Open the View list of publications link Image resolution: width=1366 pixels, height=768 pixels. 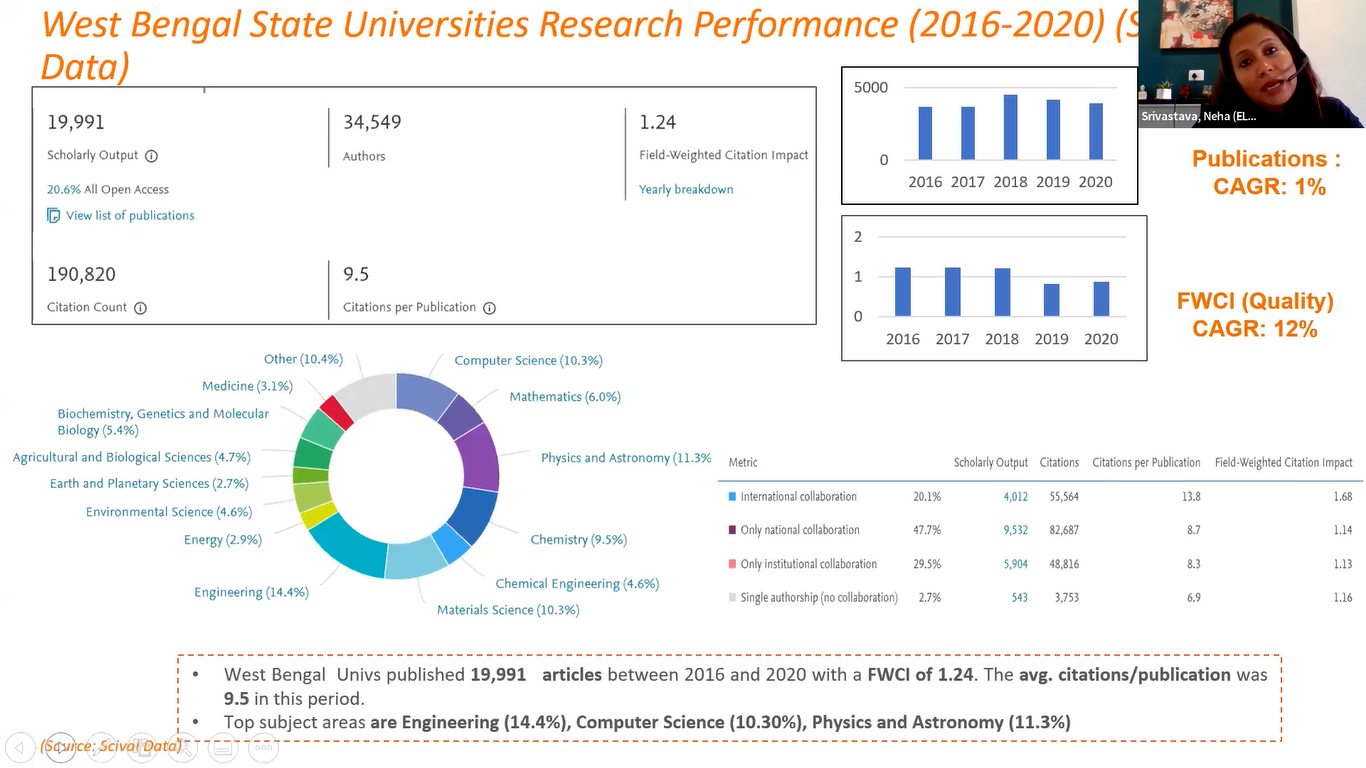click(x=130, y=216)
